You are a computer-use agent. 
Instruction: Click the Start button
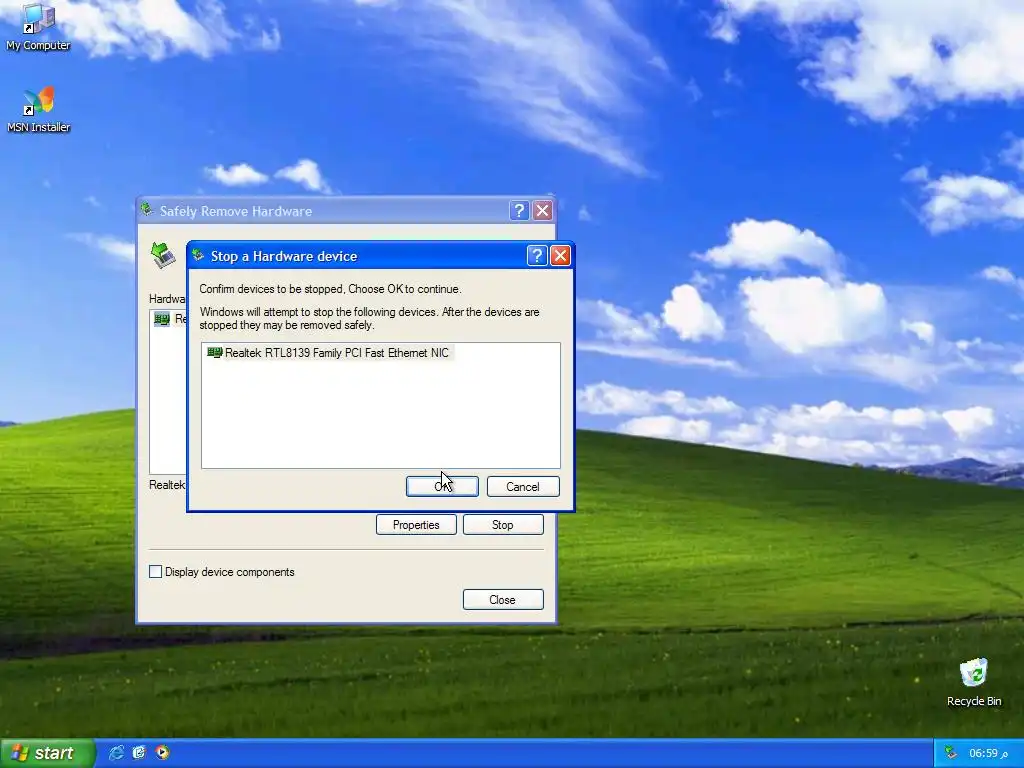(x=47, y=753)
